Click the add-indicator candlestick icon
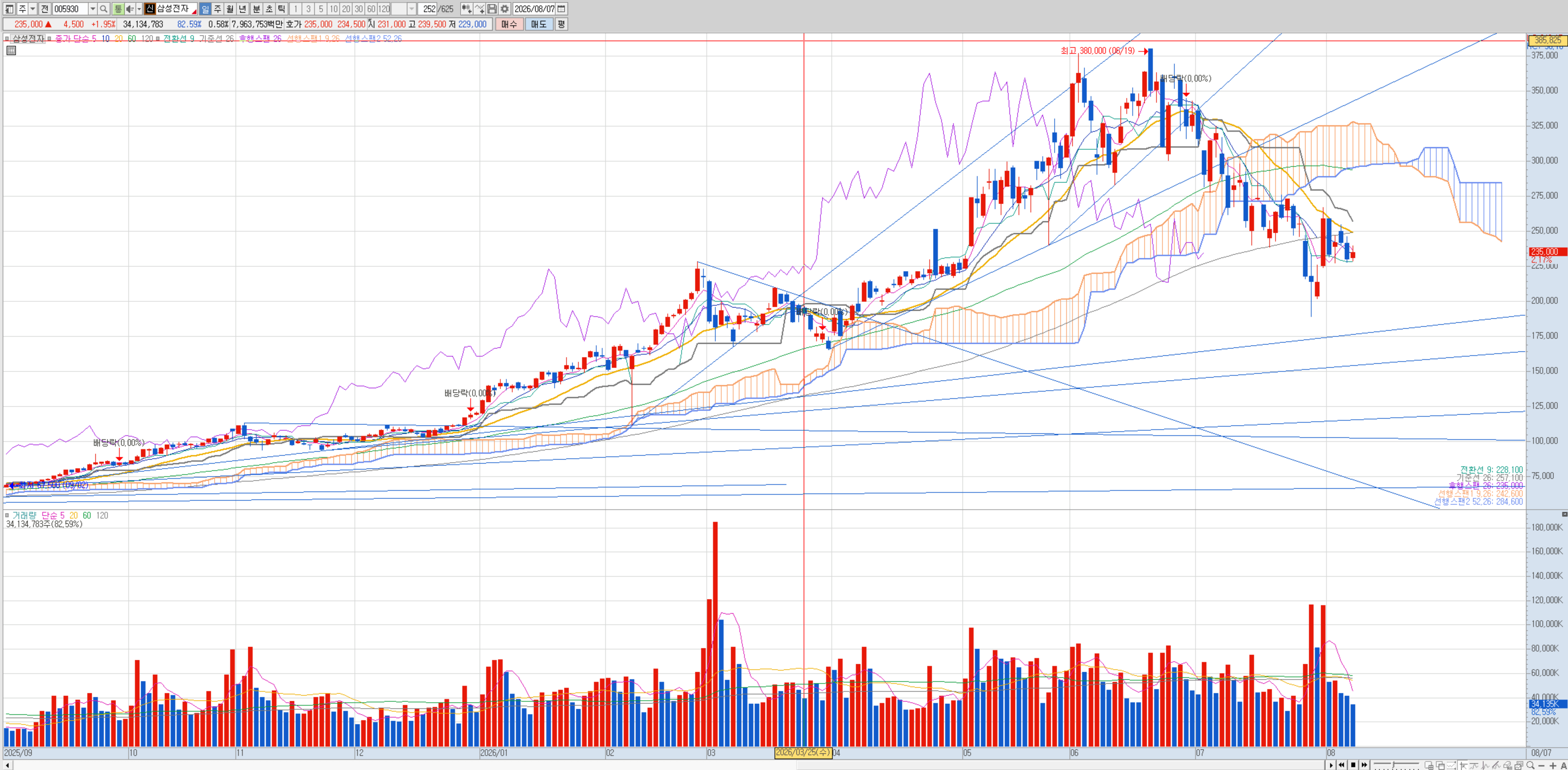 pos(466,8)
